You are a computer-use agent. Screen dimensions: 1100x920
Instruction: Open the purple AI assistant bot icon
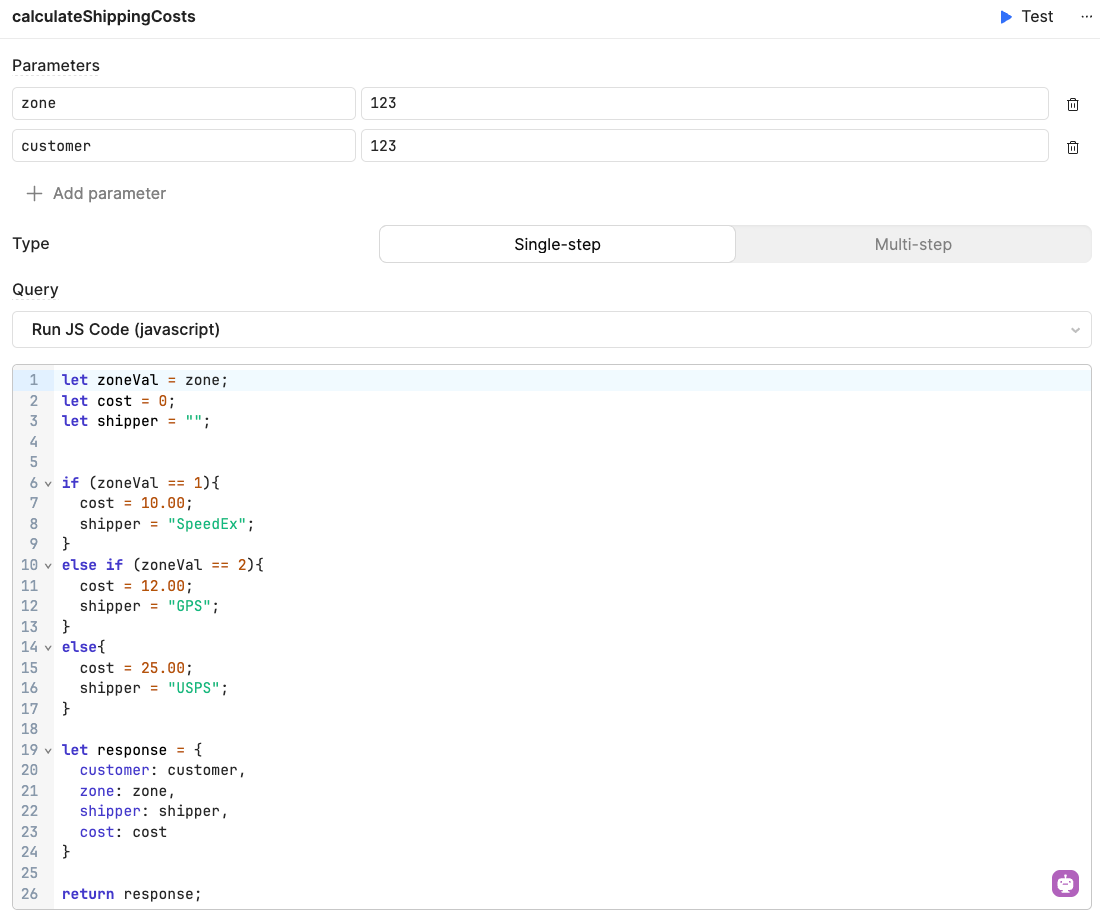(x=1065, y=883)
